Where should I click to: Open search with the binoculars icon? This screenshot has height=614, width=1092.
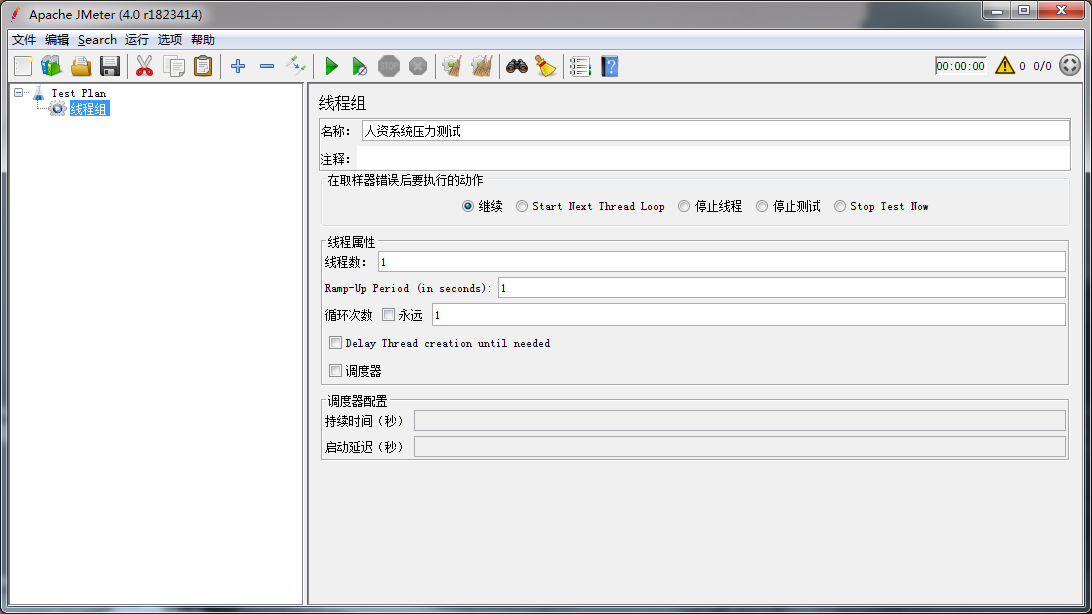(x=517, y=66)
